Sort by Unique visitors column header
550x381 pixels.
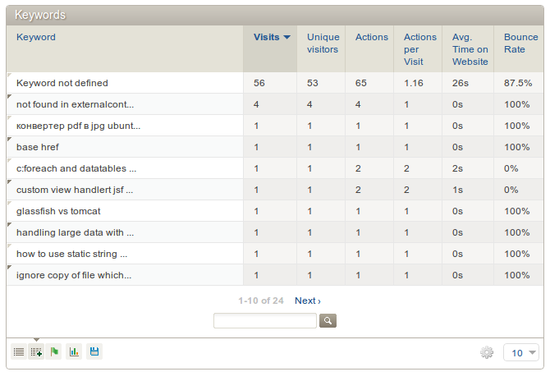(323, 43)
